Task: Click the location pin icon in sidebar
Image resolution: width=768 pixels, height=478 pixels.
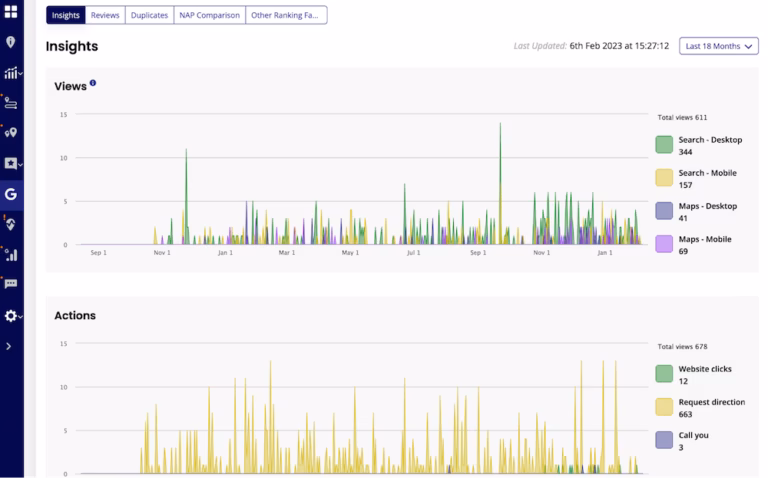Action: click(11, 42)
